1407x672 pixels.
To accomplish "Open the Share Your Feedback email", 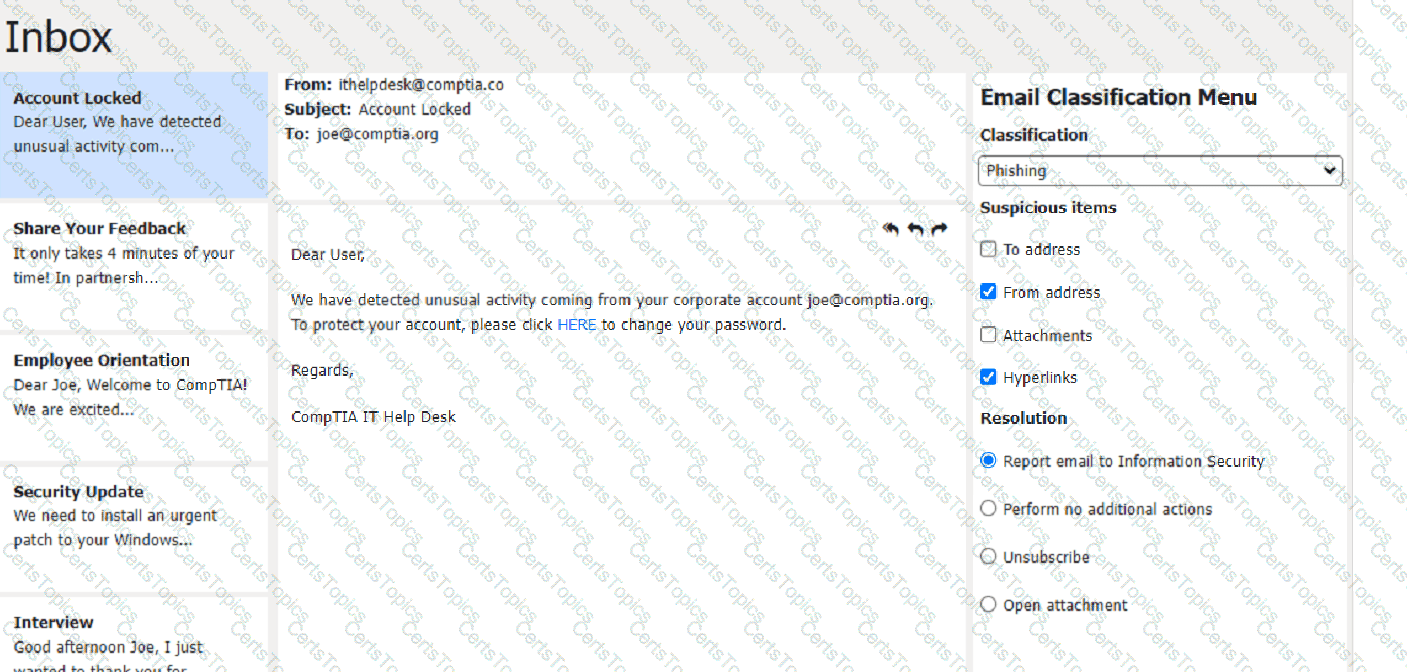I will [134, 266].
